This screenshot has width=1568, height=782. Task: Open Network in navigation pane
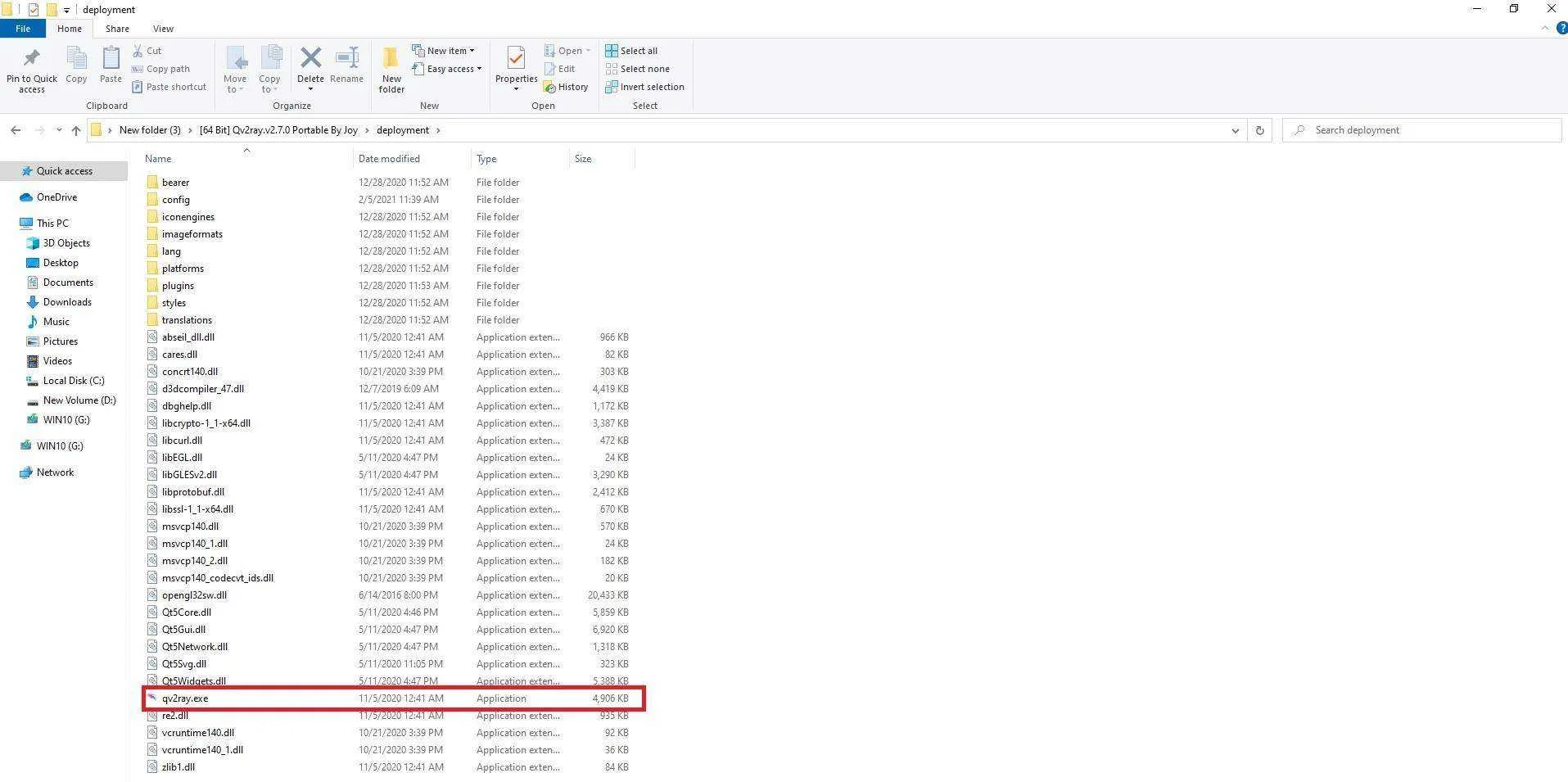coord(55,472)
